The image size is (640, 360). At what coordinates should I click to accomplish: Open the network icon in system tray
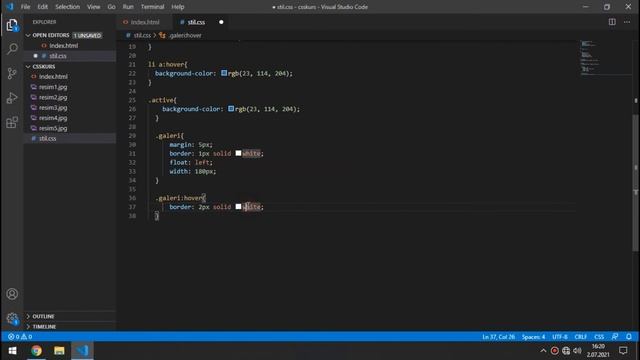[x=566, y=351]
